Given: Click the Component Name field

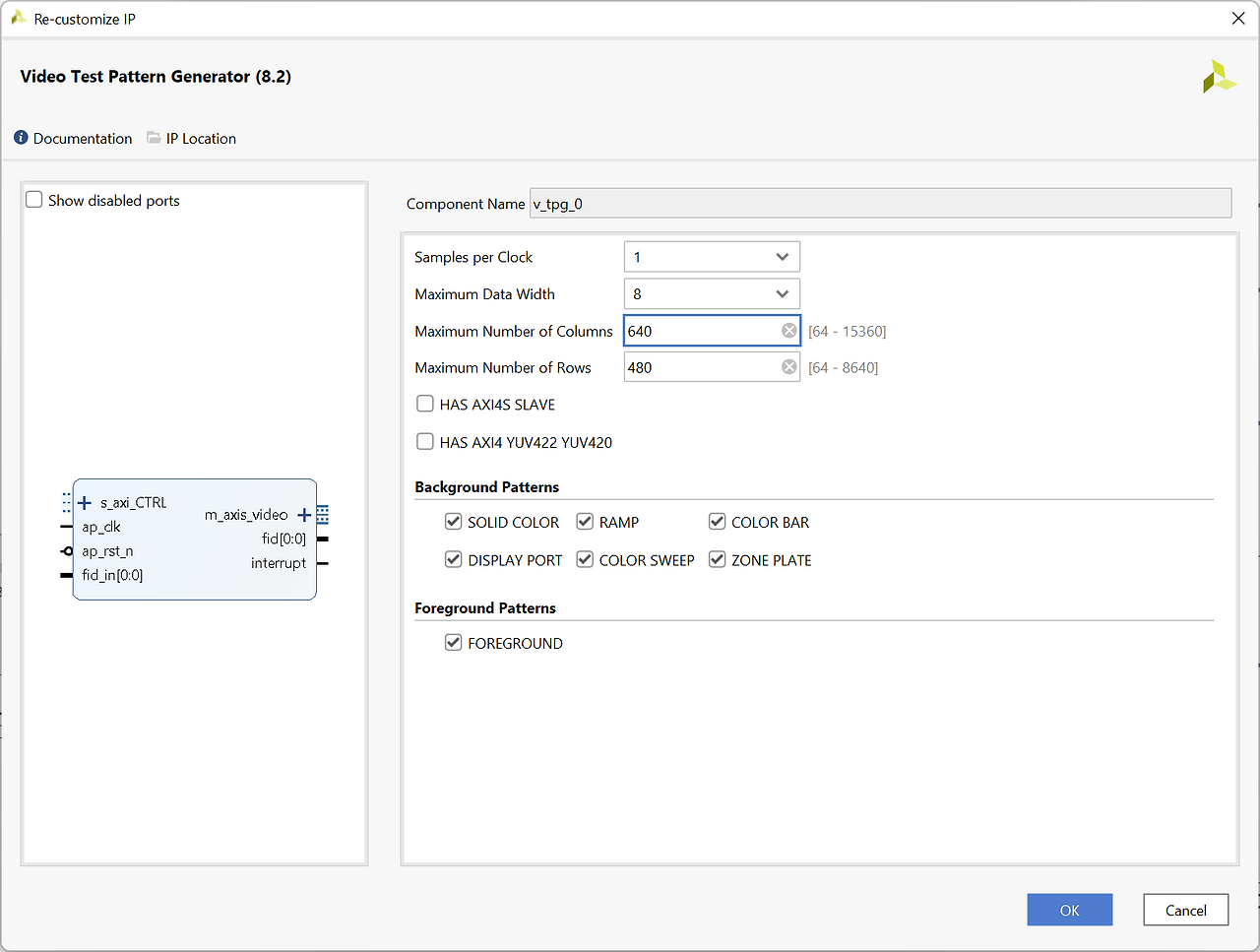Looking at the screenshot, I should pyautogui.click(x=881, y=204).
